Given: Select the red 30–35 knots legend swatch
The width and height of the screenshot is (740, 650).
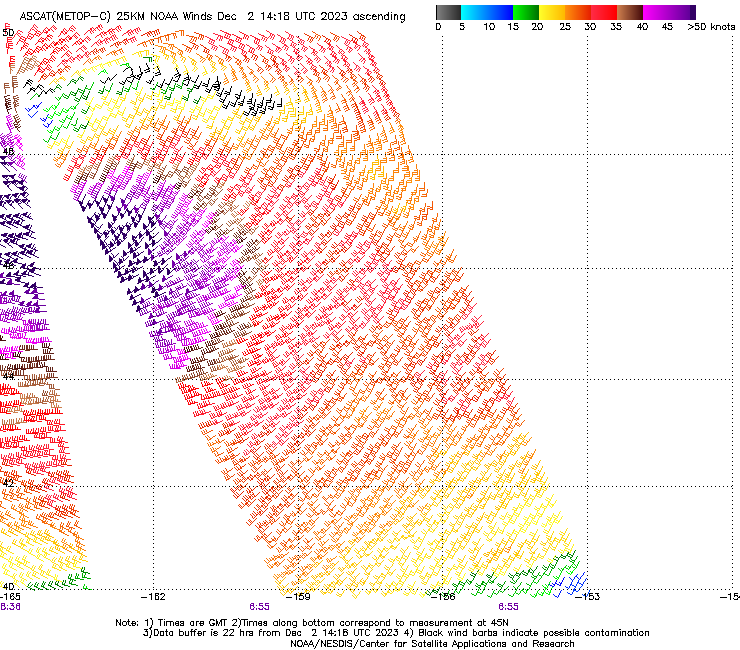Looking at the screenshot, I should pos(604,12).
